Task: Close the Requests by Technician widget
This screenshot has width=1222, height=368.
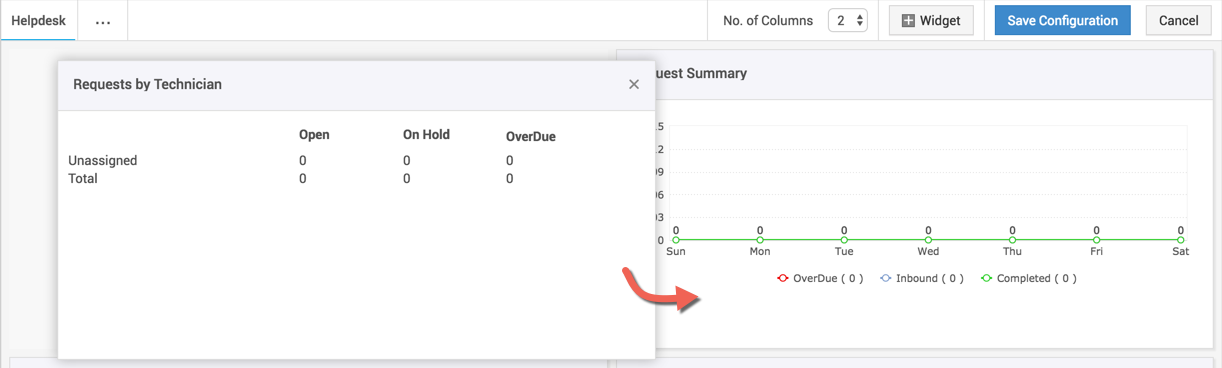Action: [x=634, y=84]
